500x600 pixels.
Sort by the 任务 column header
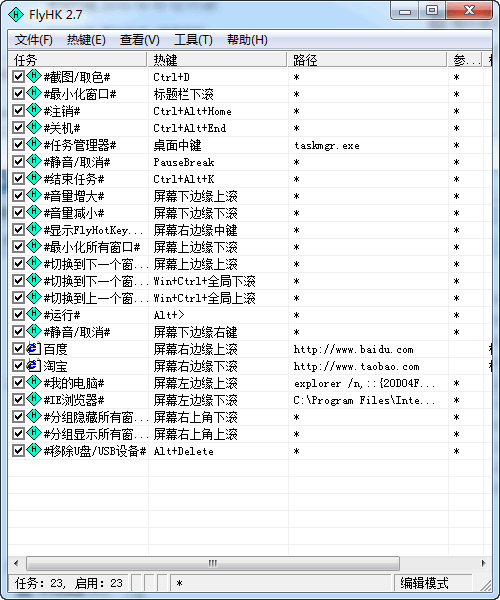[x=78, y=60]
